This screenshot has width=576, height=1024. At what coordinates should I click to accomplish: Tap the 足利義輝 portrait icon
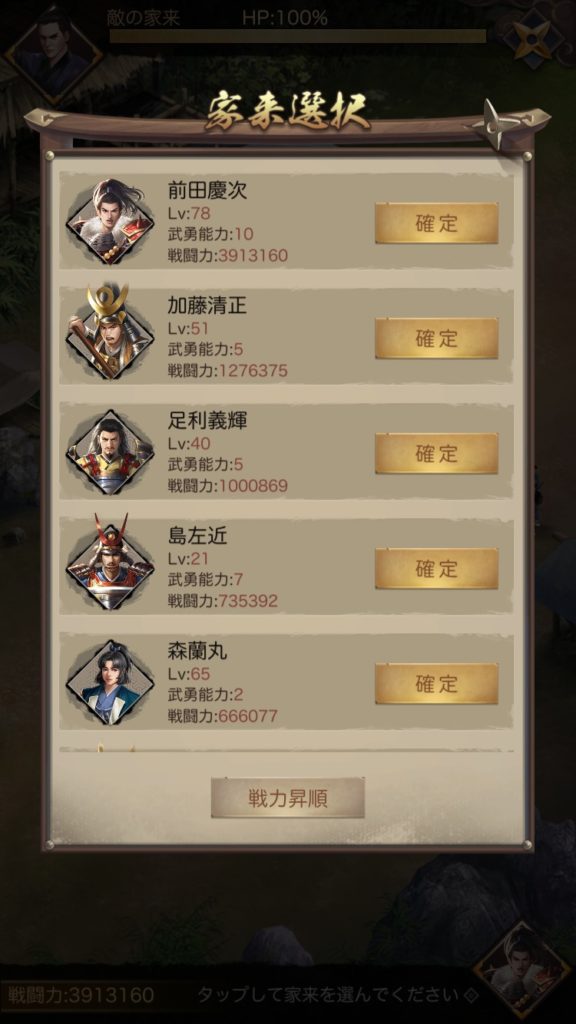110,452
